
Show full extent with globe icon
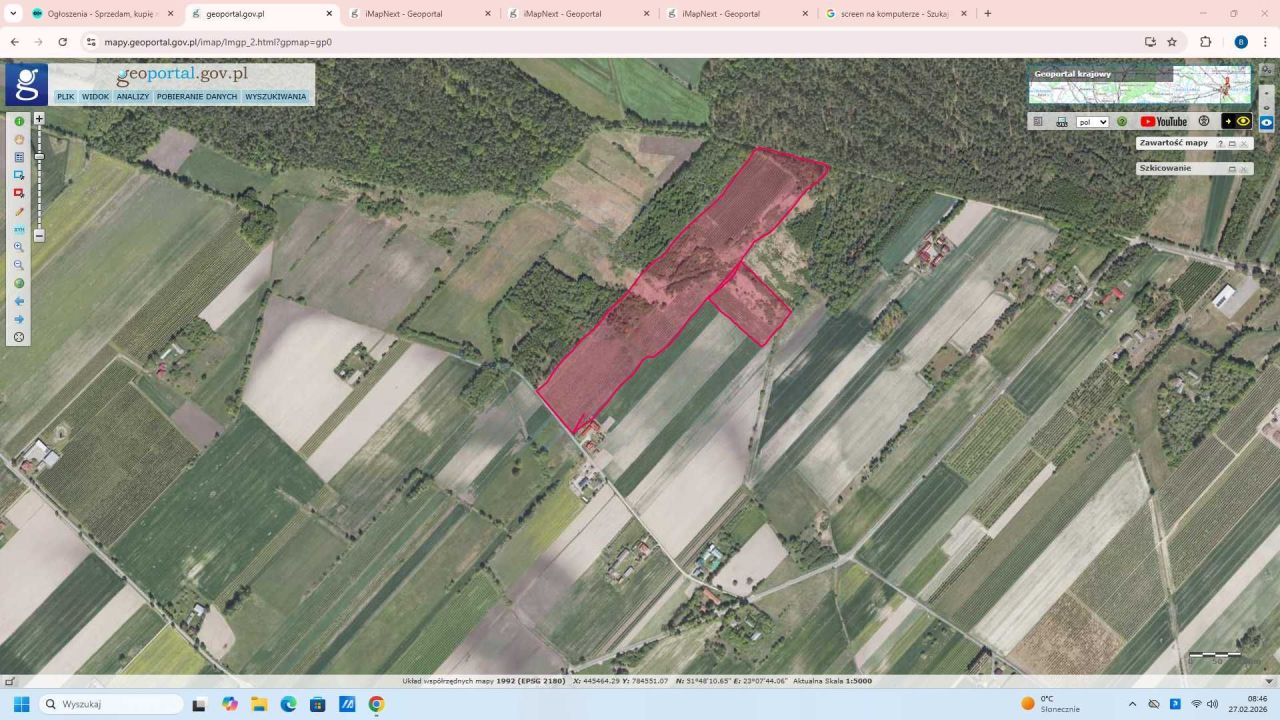coord(19,283)
